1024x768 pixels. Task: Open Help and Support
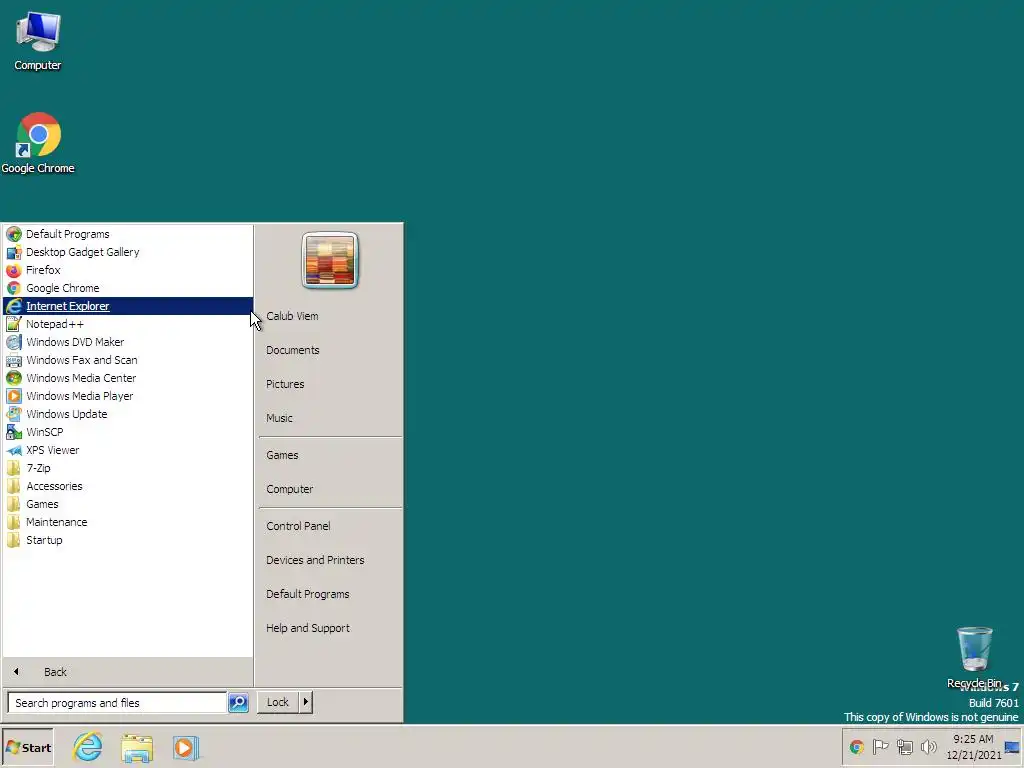pos(330,628)
